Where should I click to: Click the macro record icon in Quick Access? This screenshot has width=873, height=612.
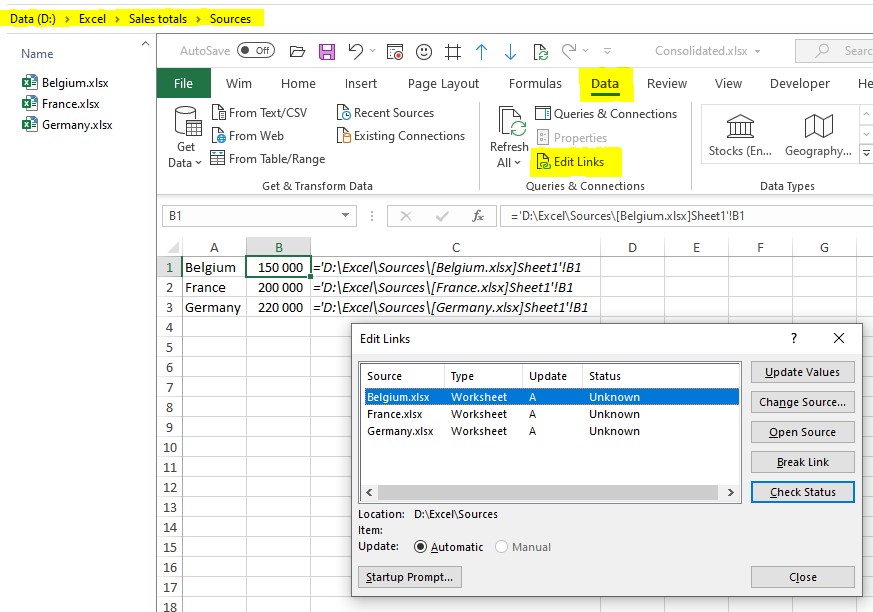pyautogui.click(x=395, y=52)
